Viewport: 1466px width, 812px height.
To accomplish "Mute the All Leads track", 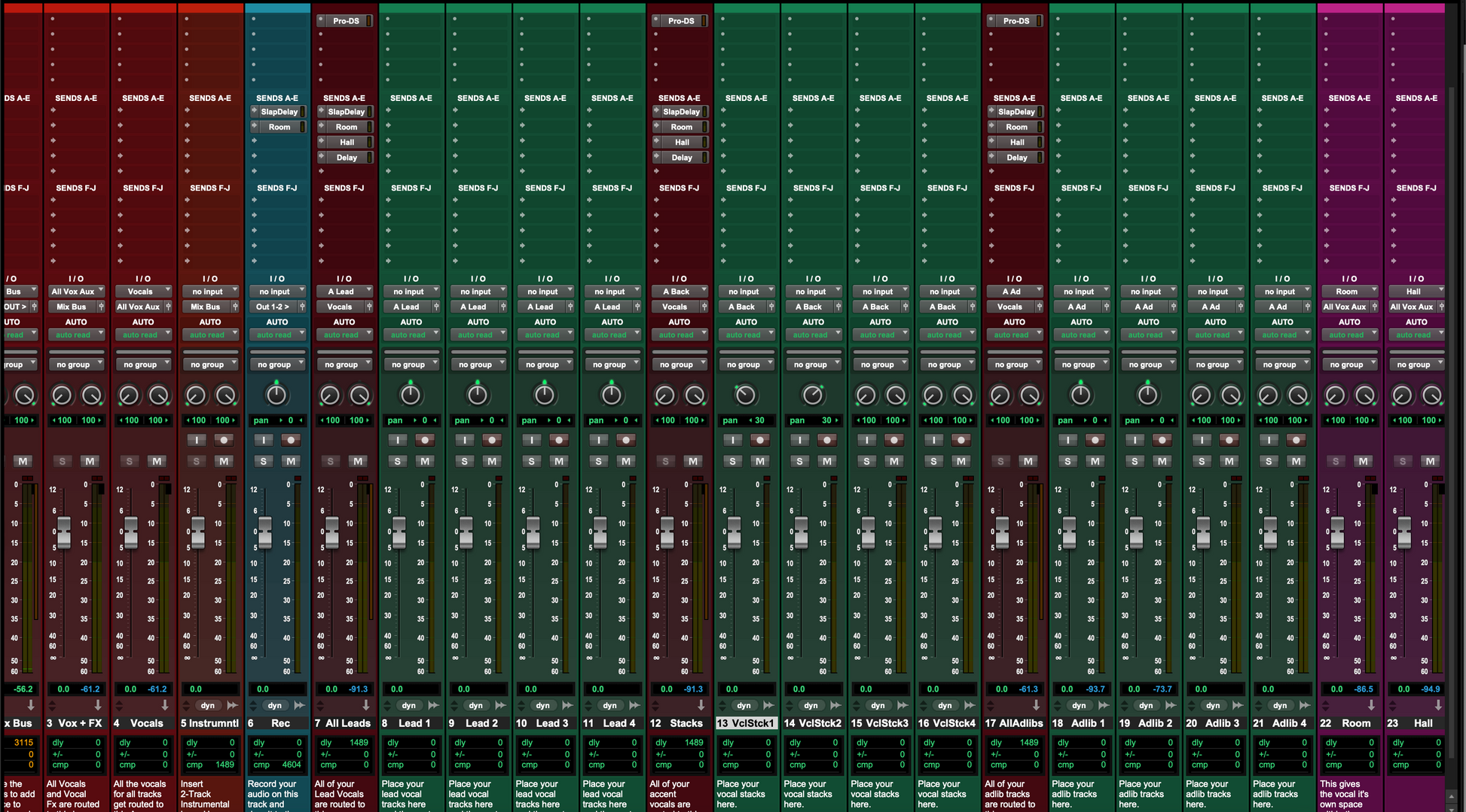I will (x=357, y=461).
